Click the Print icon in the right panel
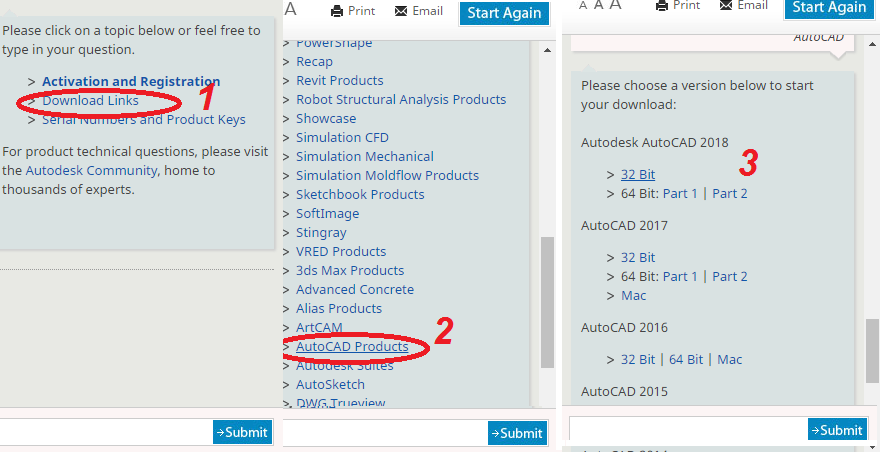Screen dimensions: 880x454 tap(662, 6)
